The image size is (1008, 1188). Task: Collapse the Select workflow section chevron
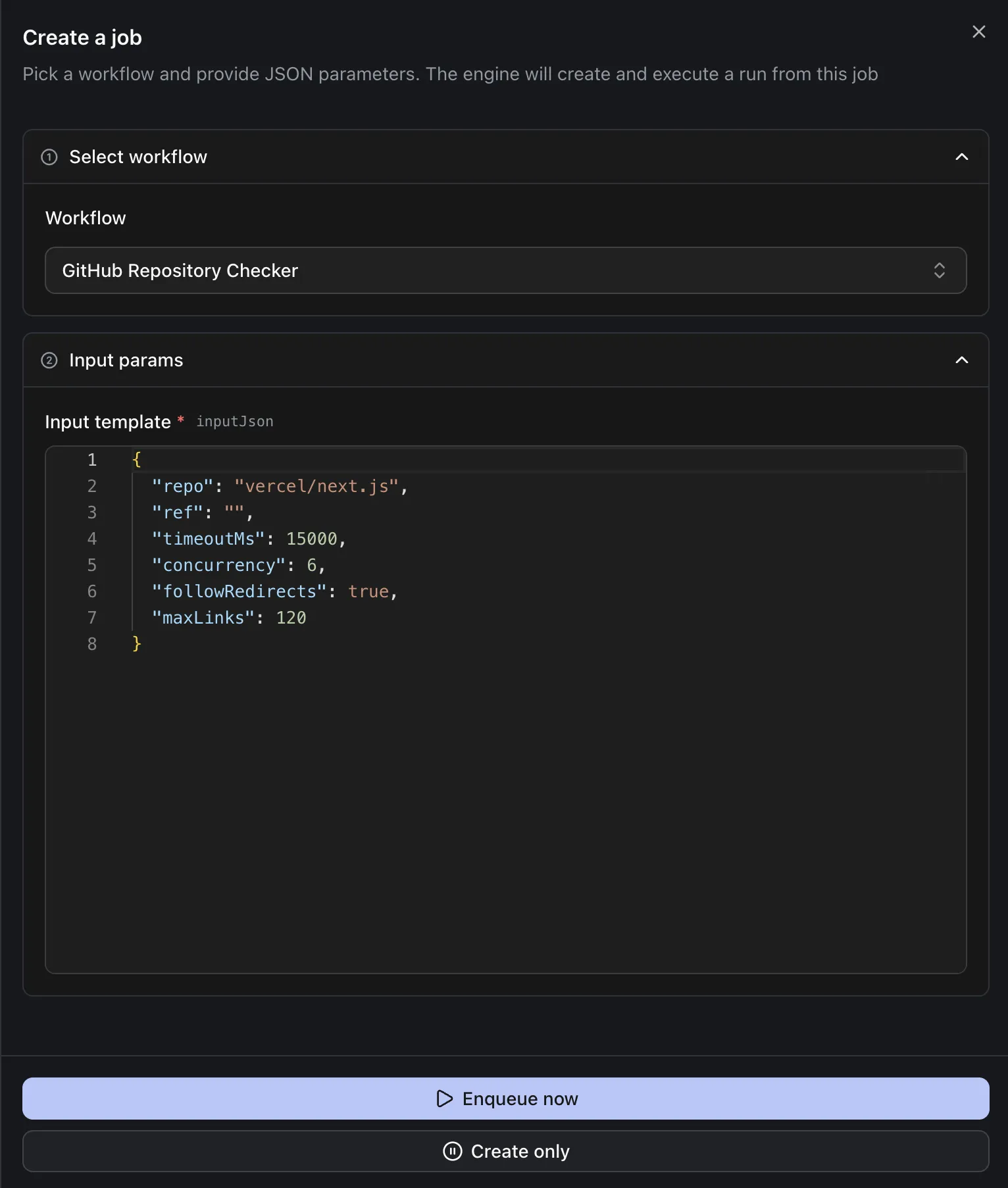coord(961,157)
